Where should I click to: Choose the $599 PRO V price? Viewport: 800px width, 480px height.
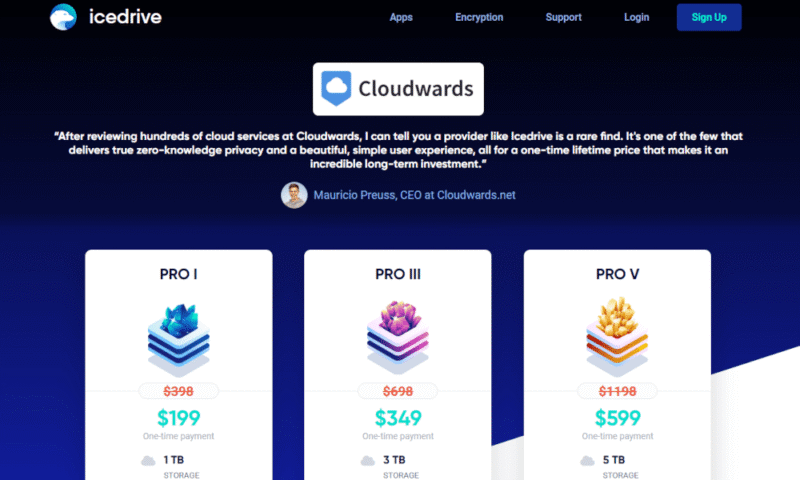pyautogui.click(x=617, y=418)
